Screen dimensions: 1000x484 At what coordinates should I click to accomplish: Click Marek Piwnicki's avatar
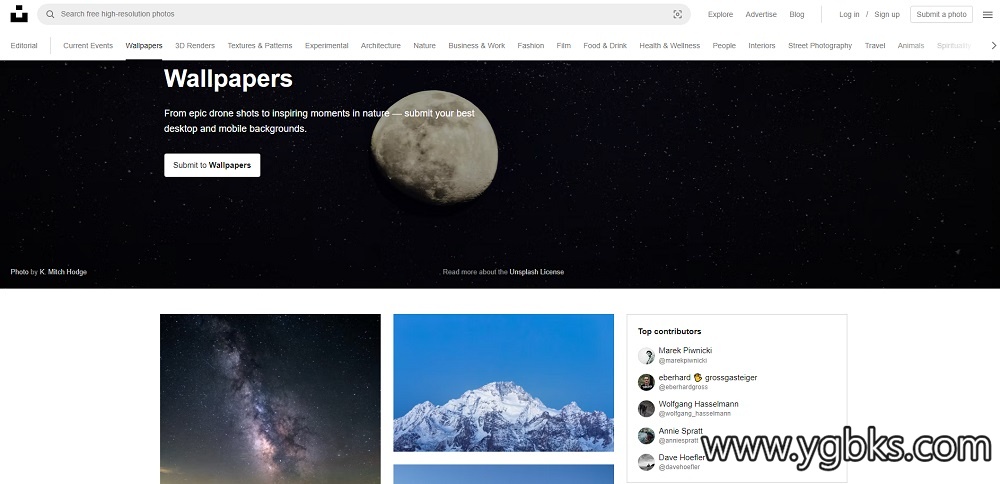click(646, 355)
